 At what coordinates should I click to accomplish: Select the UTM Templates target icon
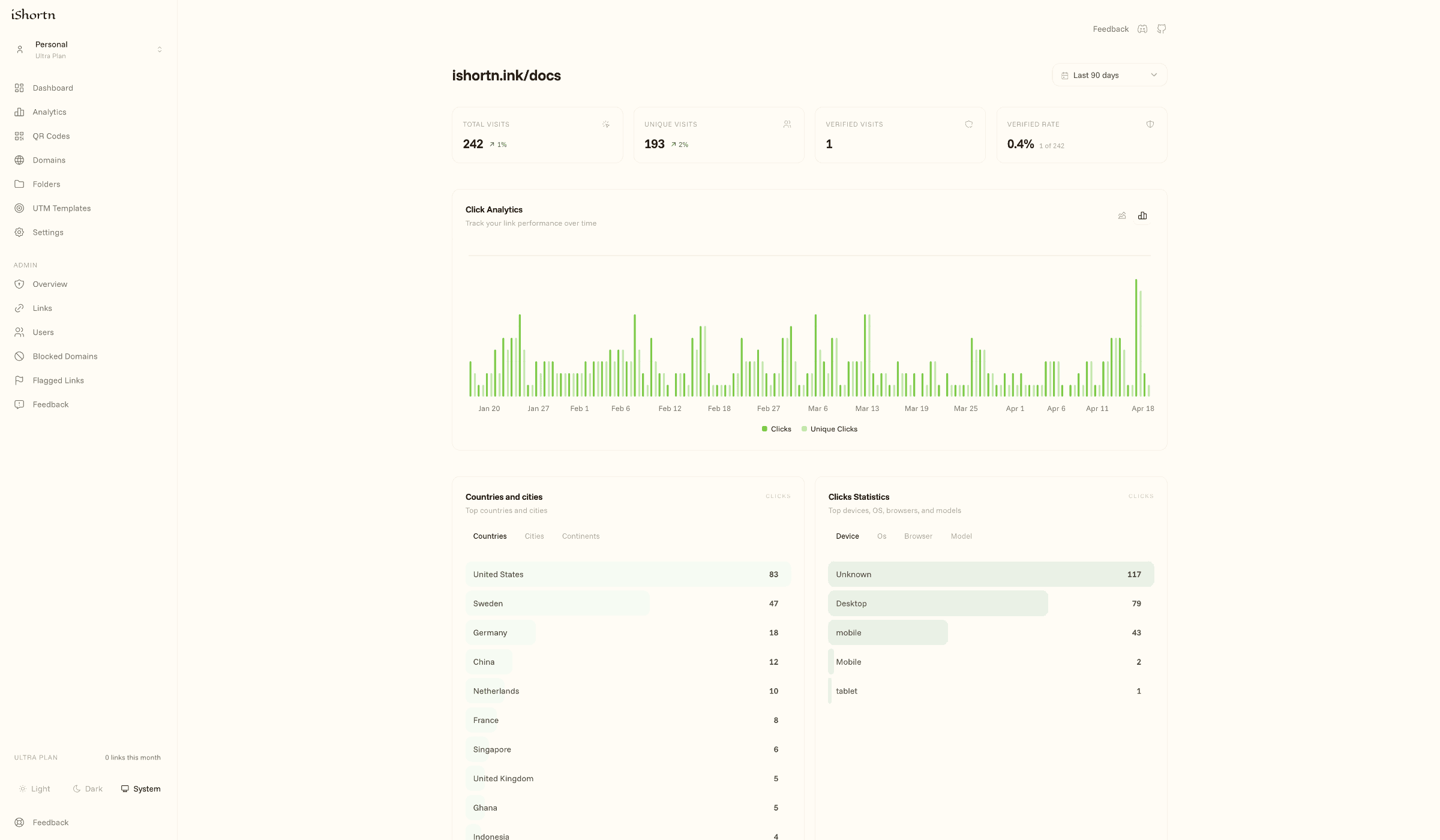[x=20, y=208]
